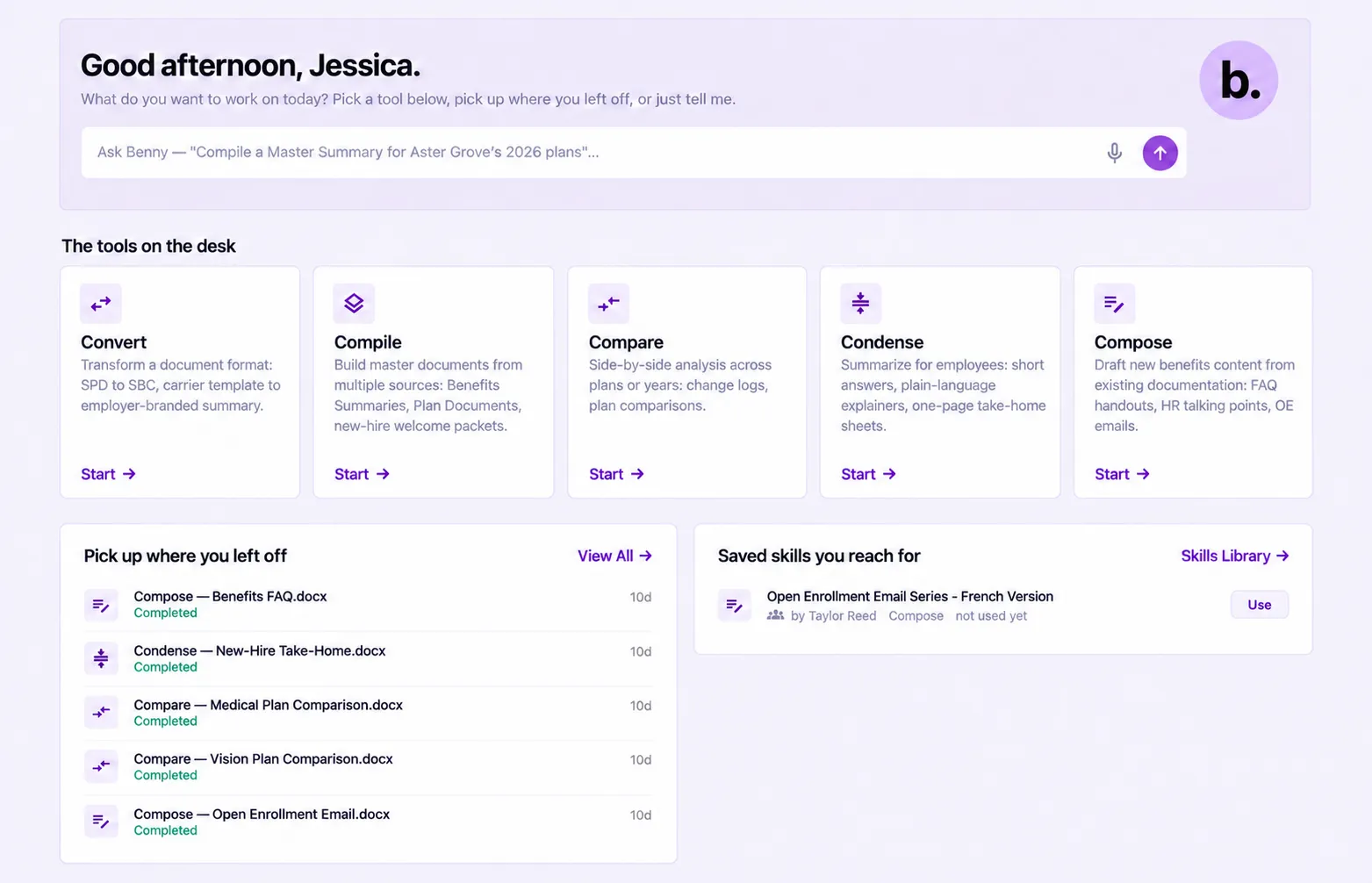The image size is (1372, 883).
Task: Start the Compile tool
Action: point(362,474)
